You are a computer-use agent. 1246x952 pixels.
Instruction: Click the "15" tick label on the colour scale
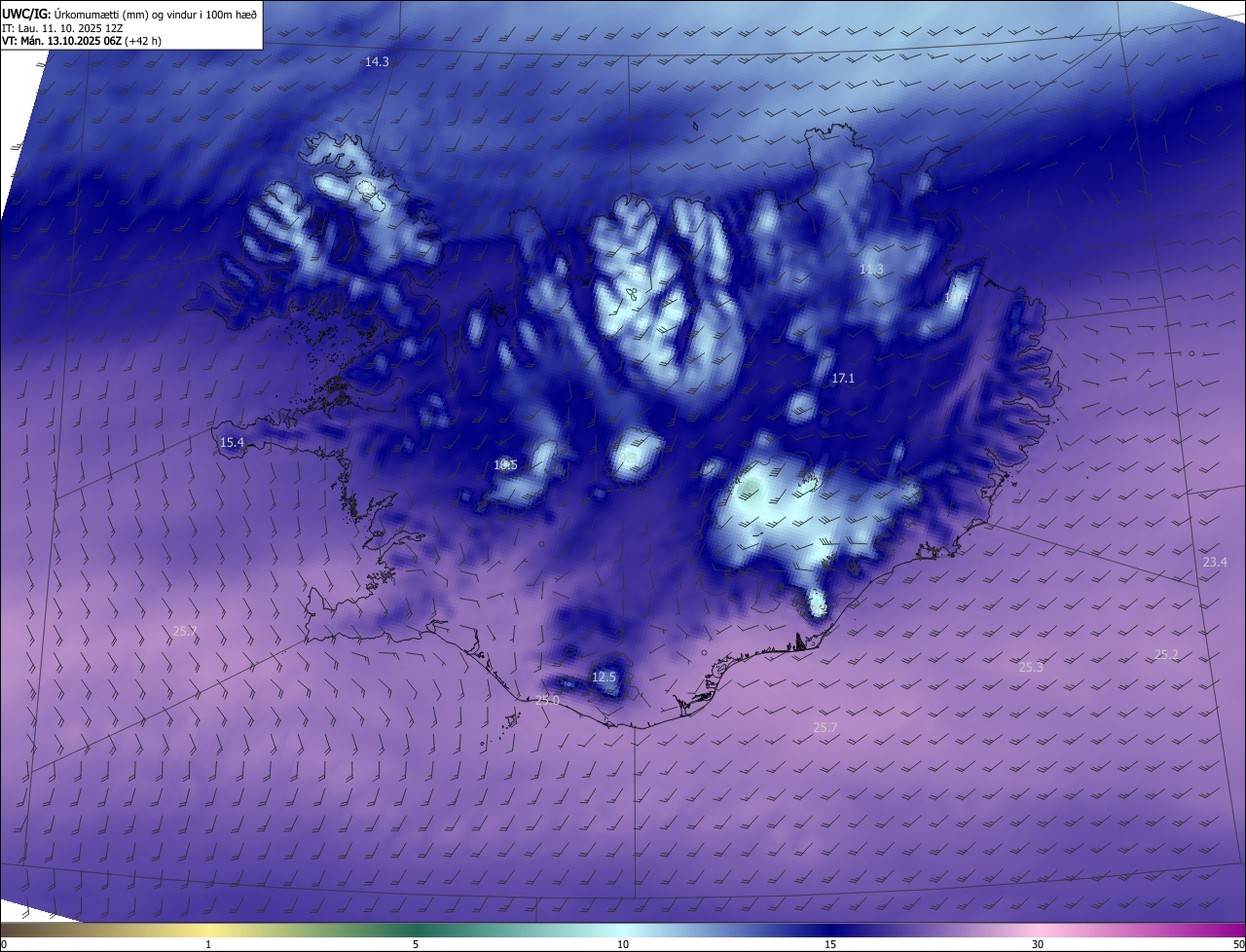(830, 945)
